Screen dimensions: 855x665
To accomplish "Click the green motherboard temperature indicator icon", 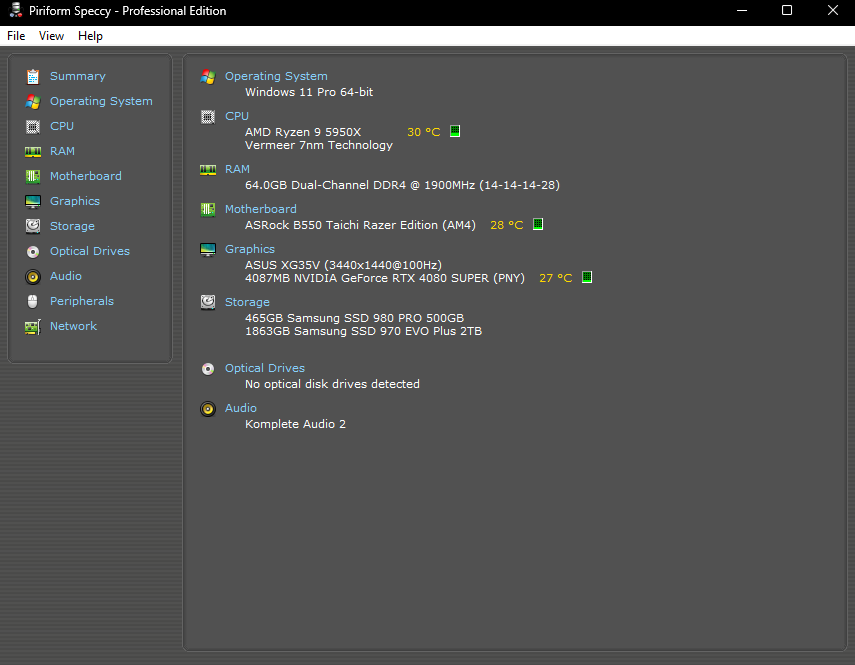I will pos(538,224).
